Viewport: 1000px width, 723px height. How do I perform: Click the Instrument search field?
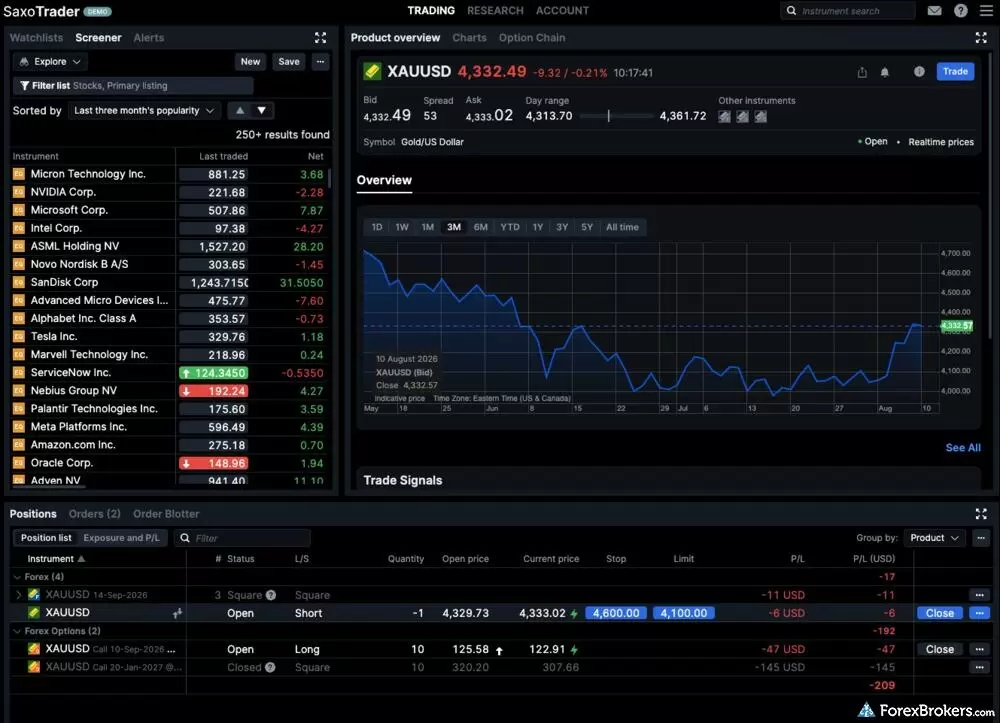pyautogui.click(x=848, y=11)
